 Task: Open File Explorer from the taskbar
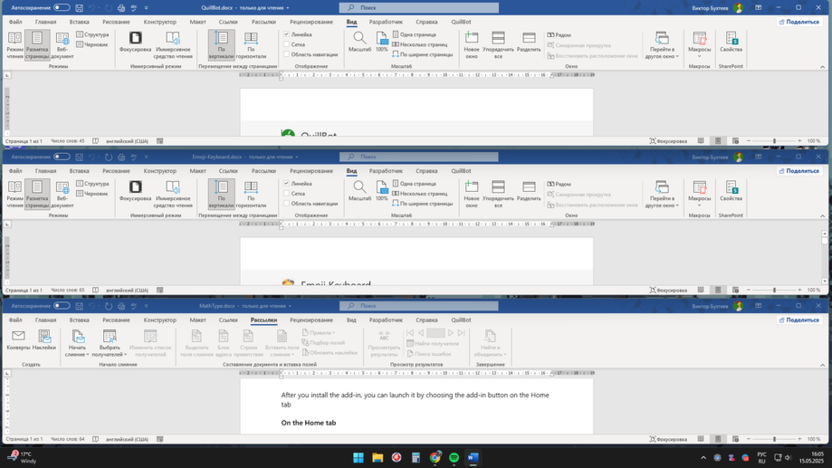[x=377, y=457]
